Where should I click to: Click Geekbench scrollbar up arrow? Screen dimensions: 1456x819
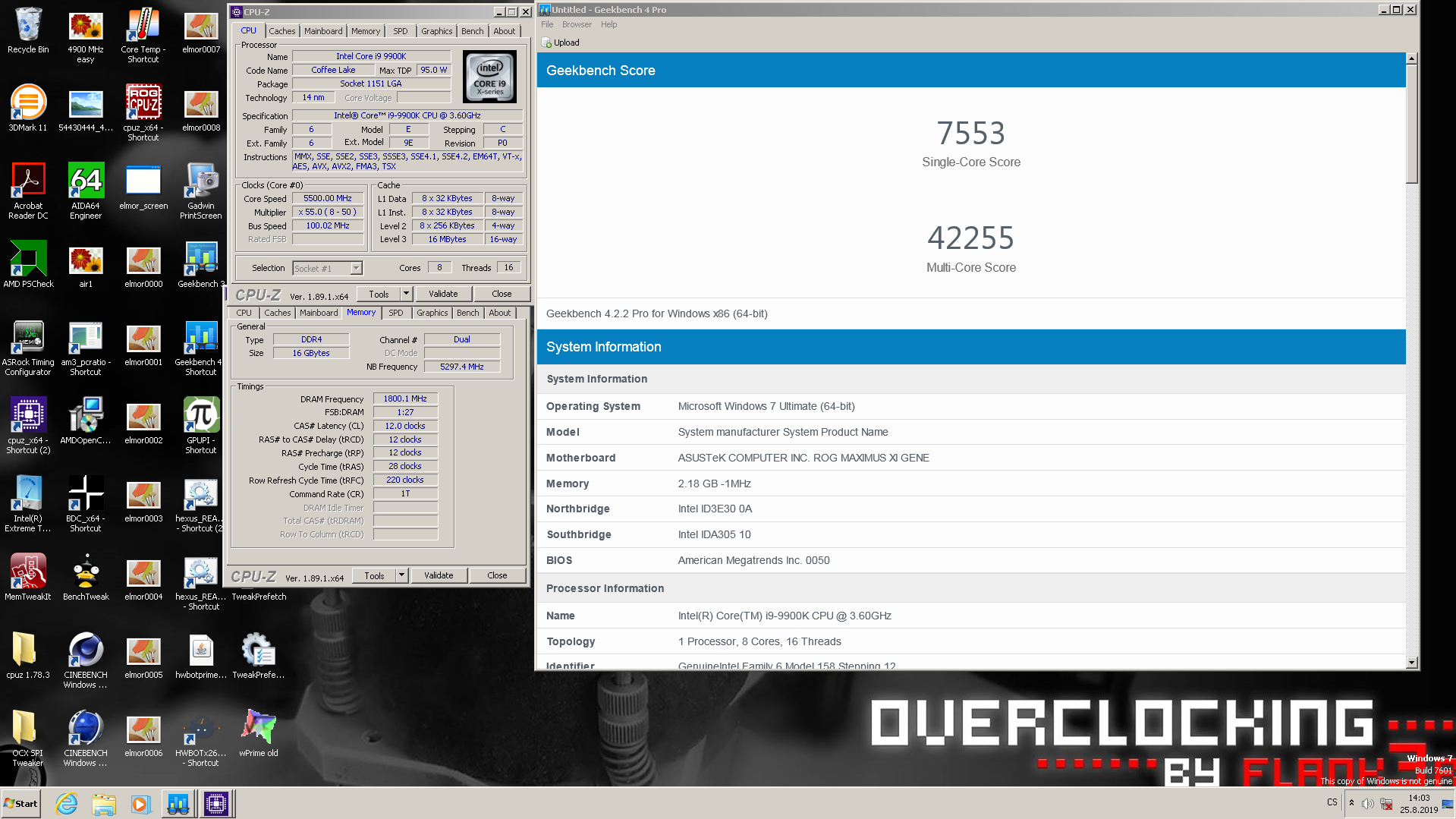(x=1411, y=58)
